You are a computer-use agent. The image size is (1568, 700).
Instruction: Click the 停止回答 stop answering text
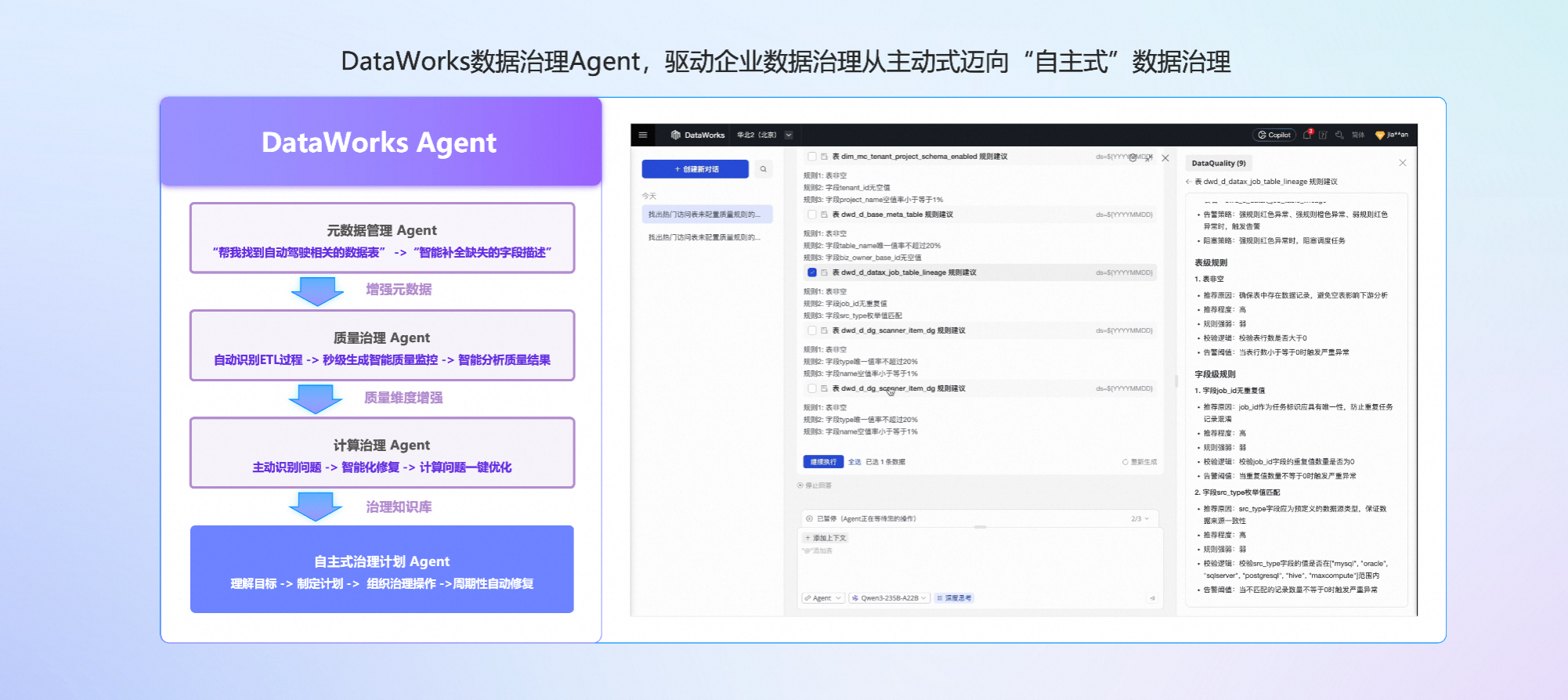(818, 485)
